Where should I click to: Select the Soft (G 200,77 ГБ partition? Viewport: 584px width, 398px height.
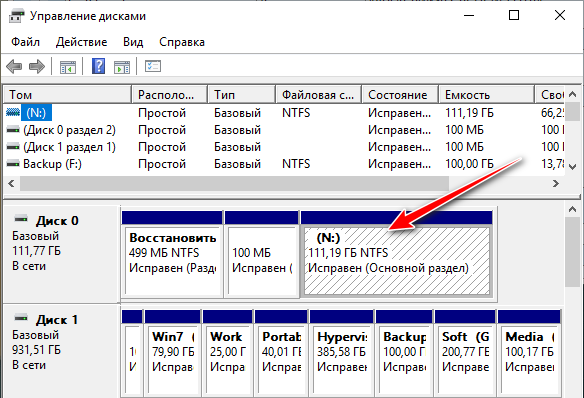click(x=465, y=353)
